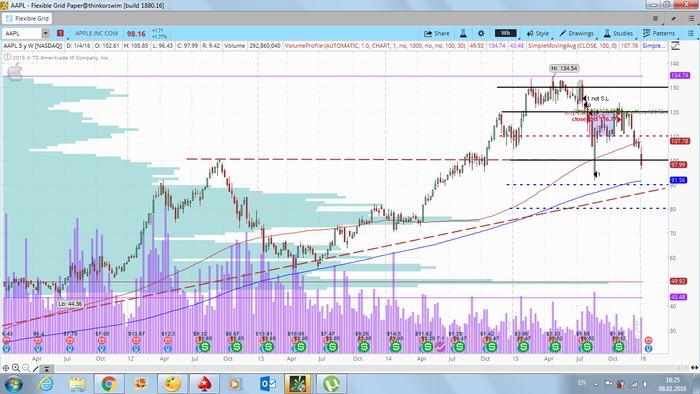This screenshot has height=394, width=700.
Task: Open media player icon in taskbar
Action: coord(235,383)
